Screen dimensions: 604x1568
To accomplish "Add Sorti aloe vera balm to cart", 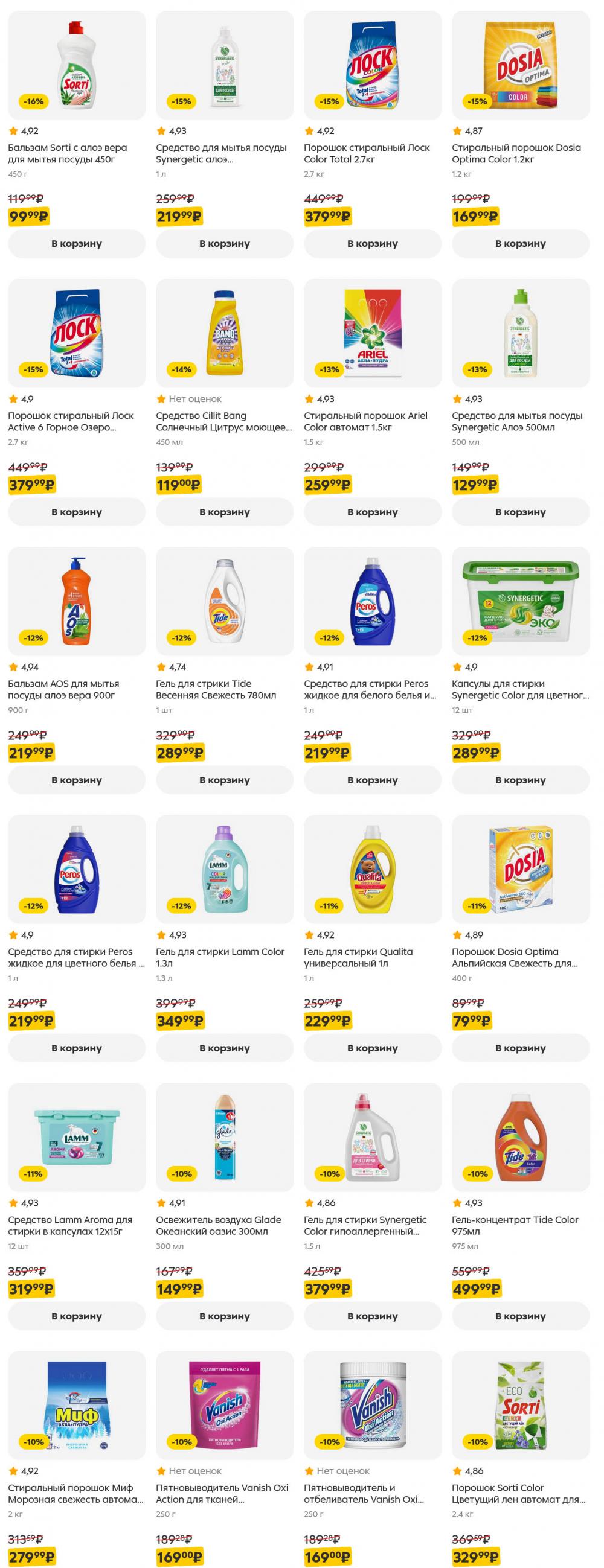I will (x=77, y=243).
